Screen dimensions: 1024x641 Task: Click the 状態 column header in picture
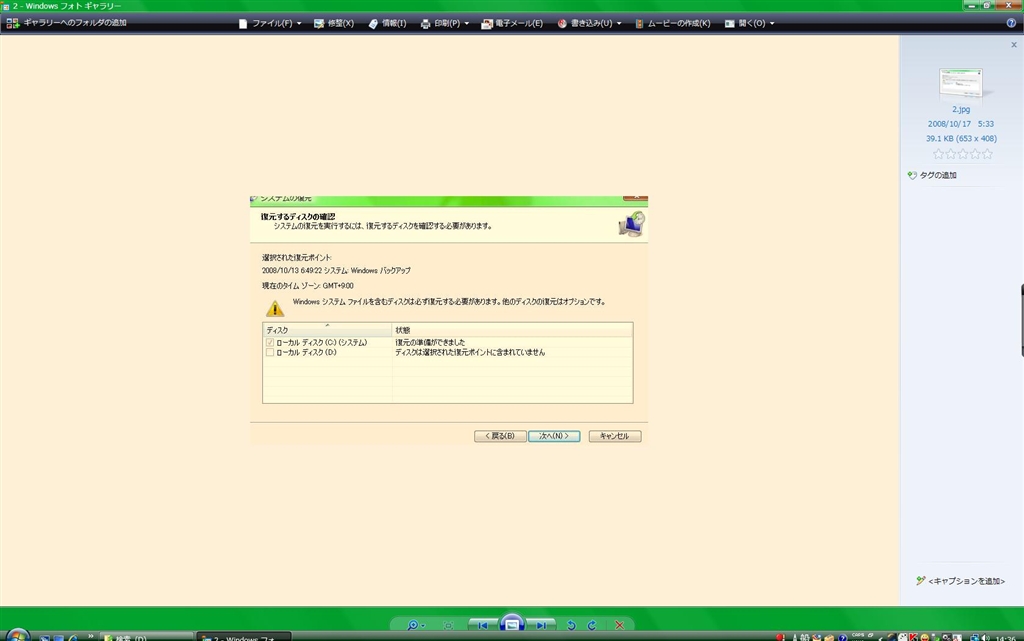[513, 330]
